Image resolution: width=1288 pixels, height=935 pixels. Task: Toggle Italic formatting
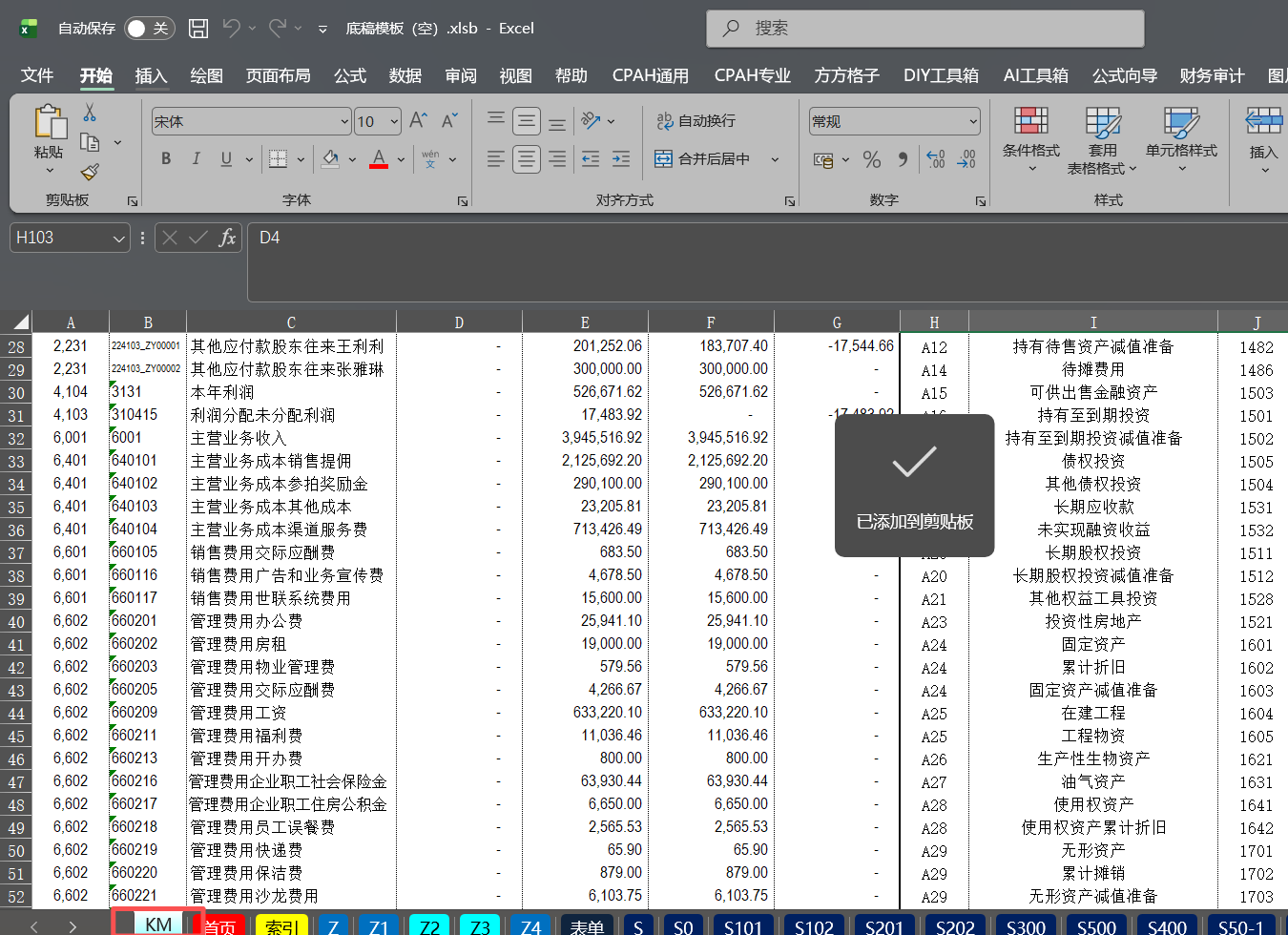(x=196, y=158)
